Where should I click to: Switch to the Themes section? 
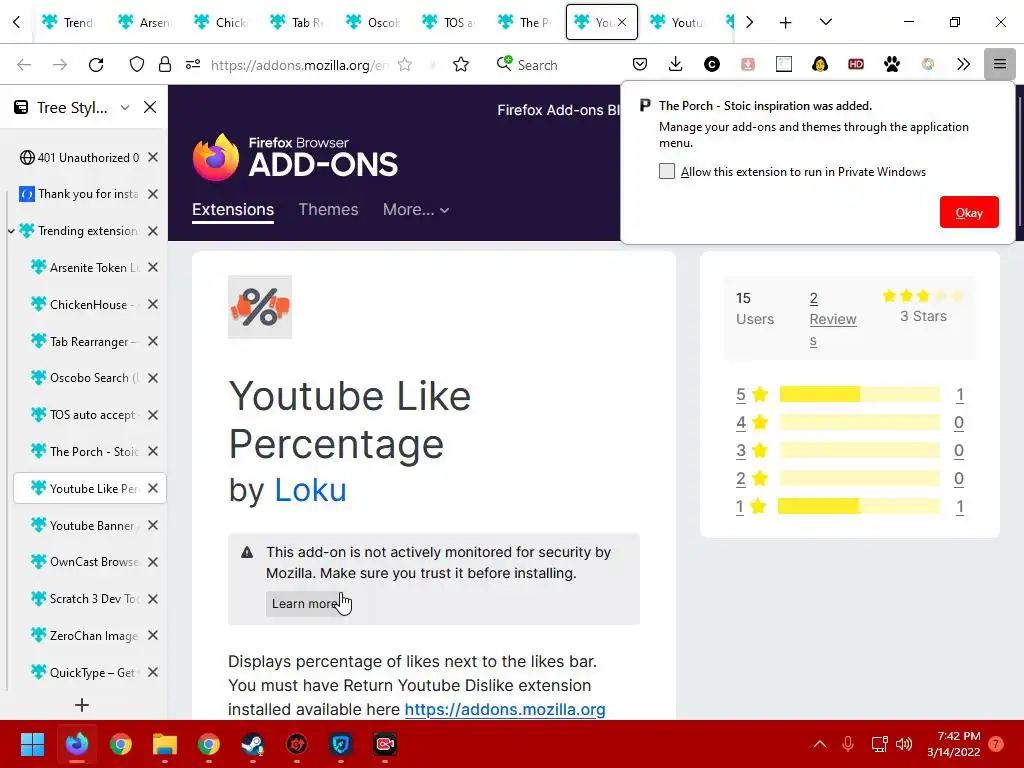click(x=328, y=210)
